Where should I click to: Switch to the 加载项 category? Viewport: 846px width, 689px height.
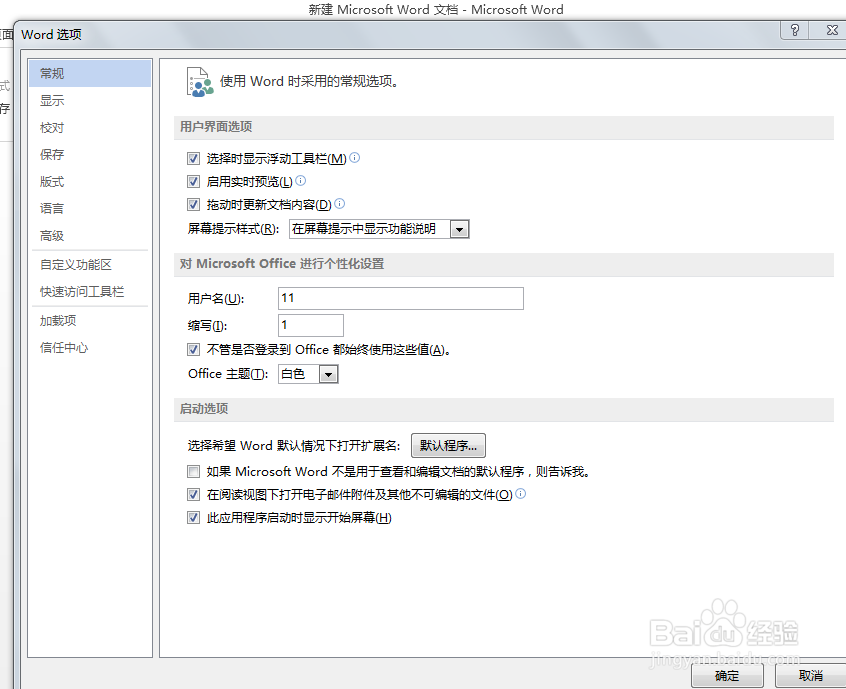(90, 320)
